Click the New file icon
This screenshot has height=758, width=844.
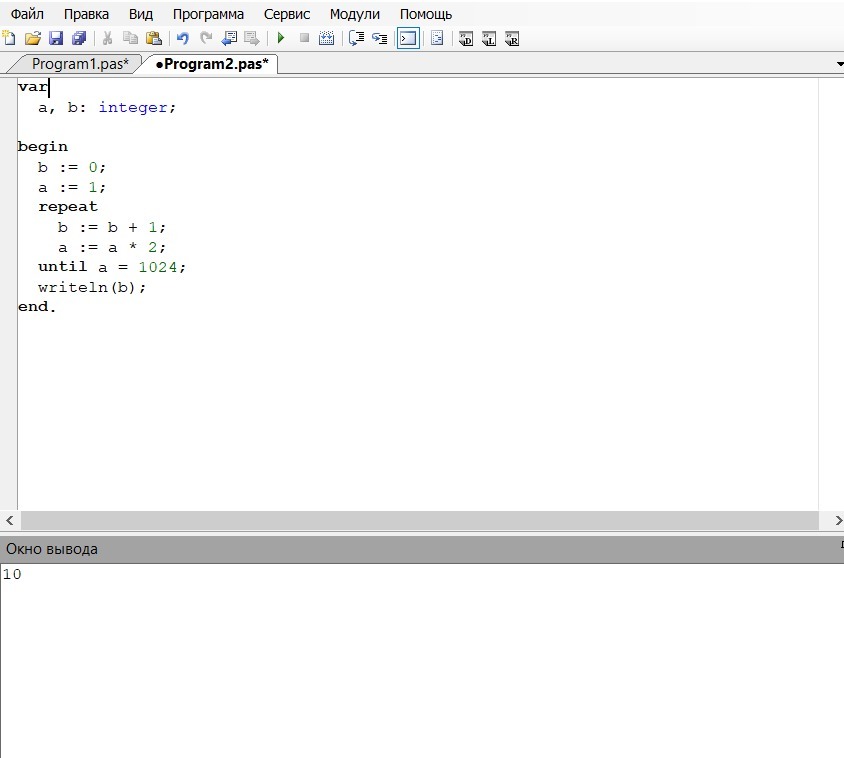pos(9,39)
